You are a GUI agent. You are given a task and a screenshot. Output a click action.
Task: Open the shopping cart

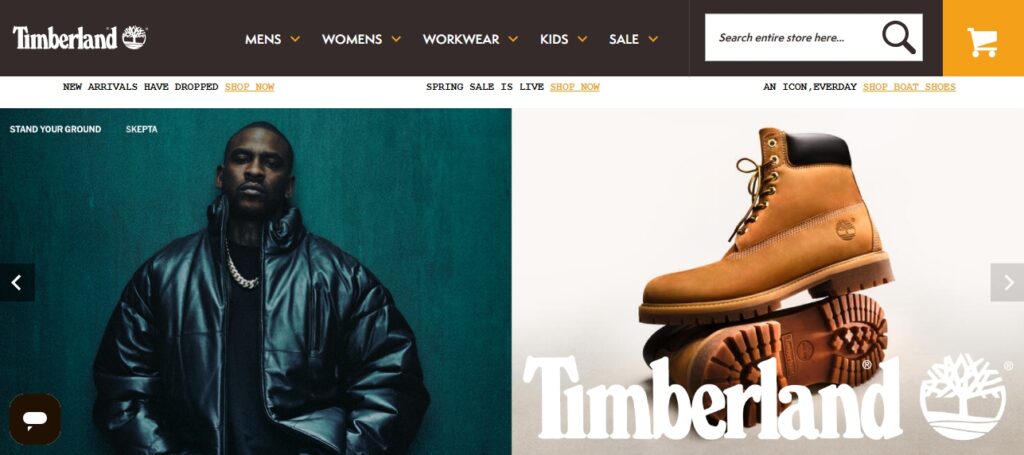[983, 41]
